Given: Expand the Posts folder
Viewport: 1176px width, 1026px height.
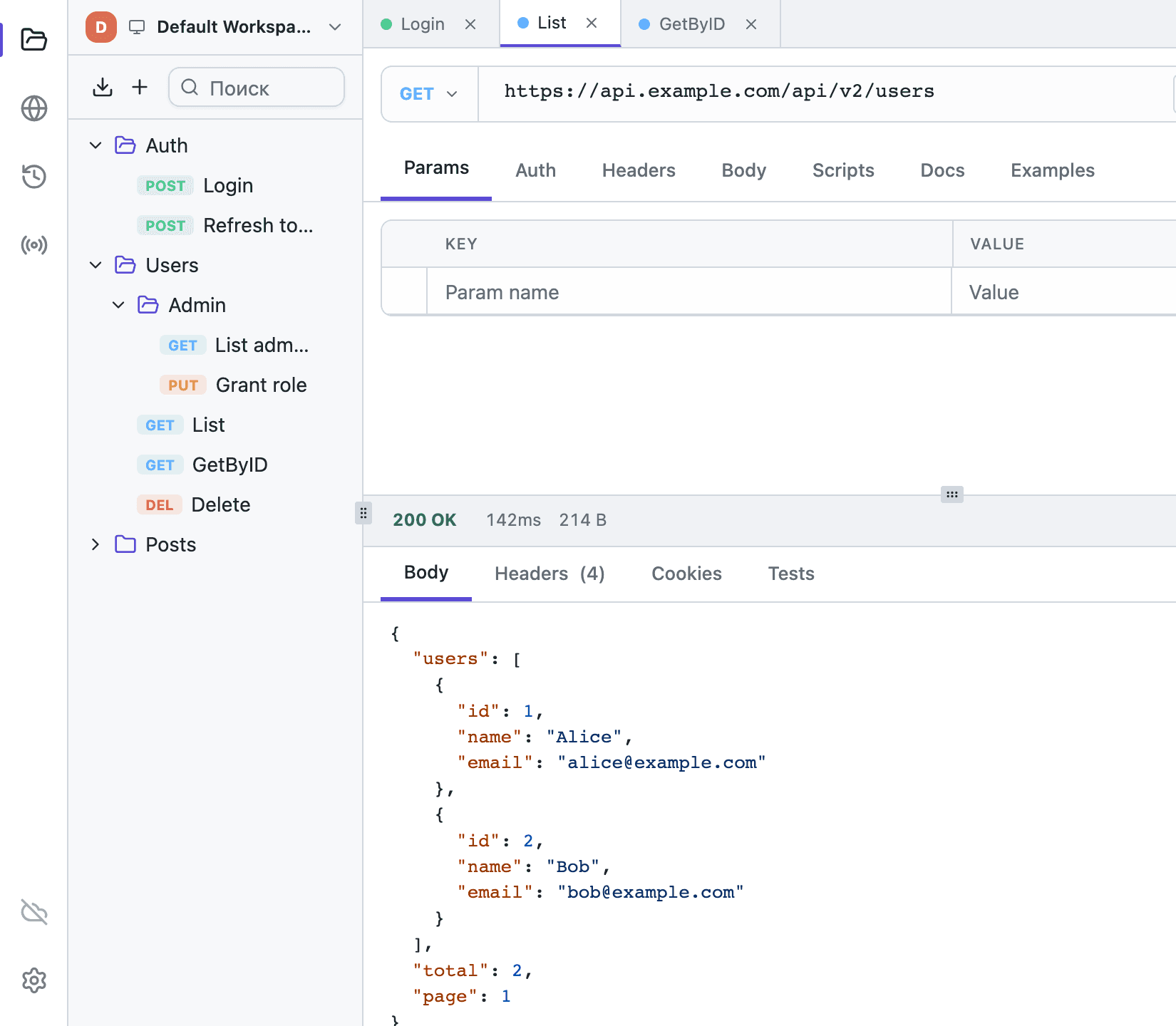Looking at the screenshot, I should 96,544.
